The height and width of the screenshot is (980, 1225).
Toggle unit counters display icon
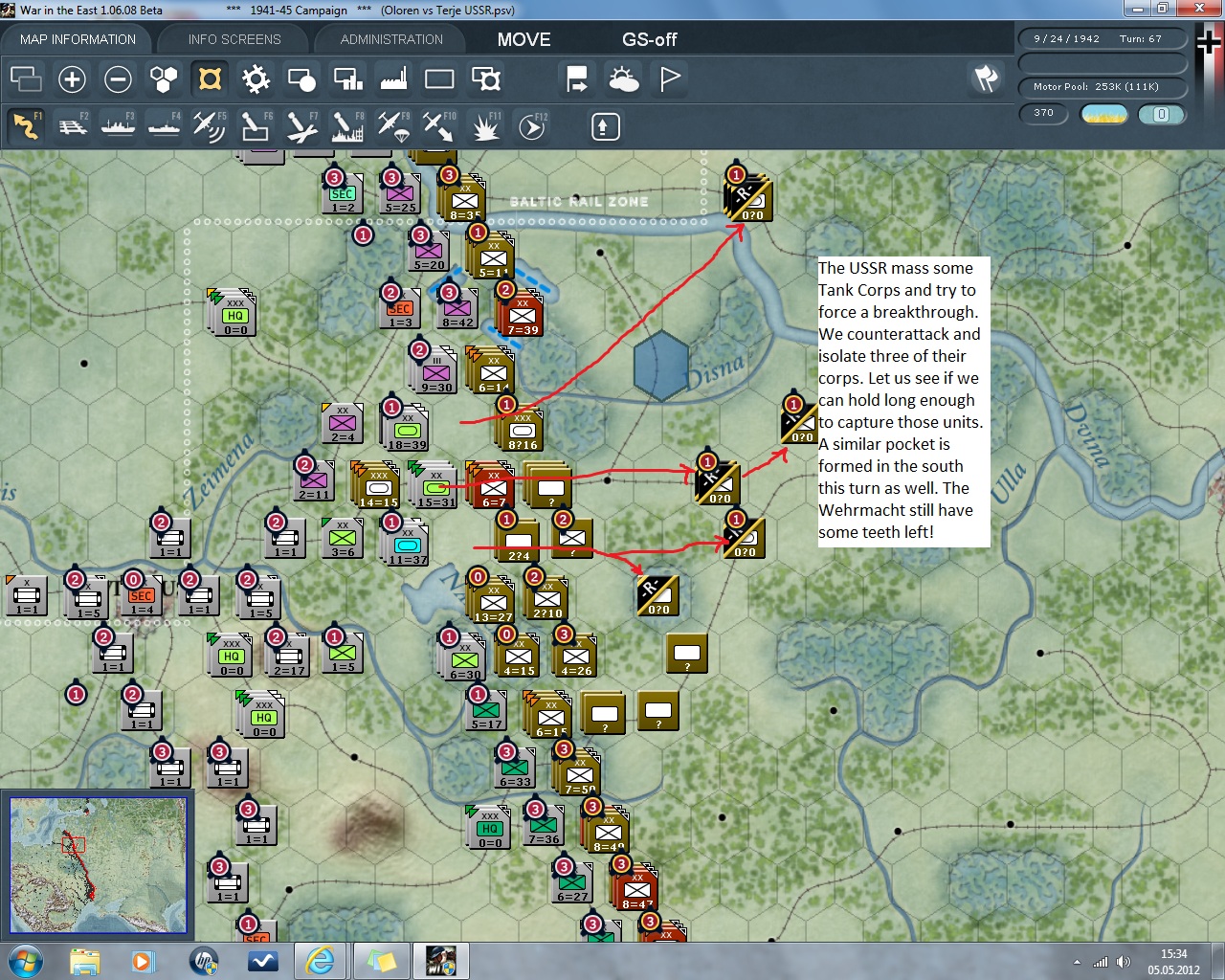pos(26,78)
